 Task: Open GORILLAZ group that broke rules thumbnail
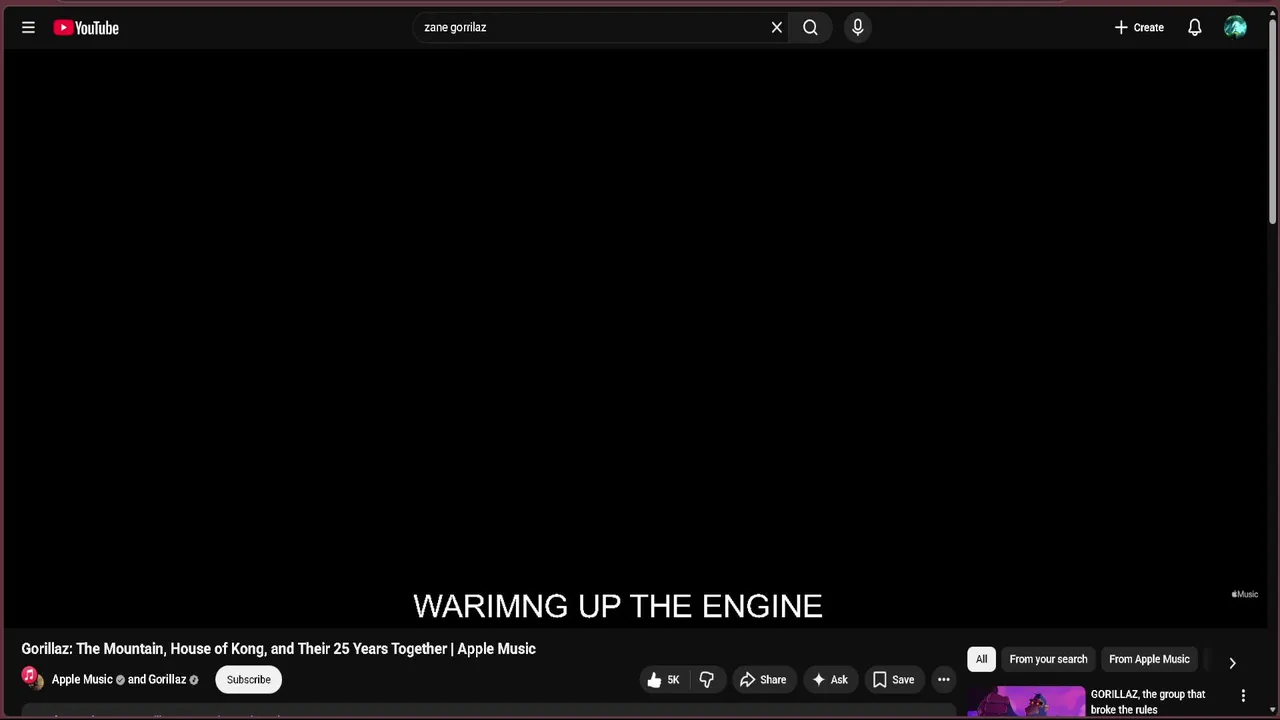point(1026,702)
